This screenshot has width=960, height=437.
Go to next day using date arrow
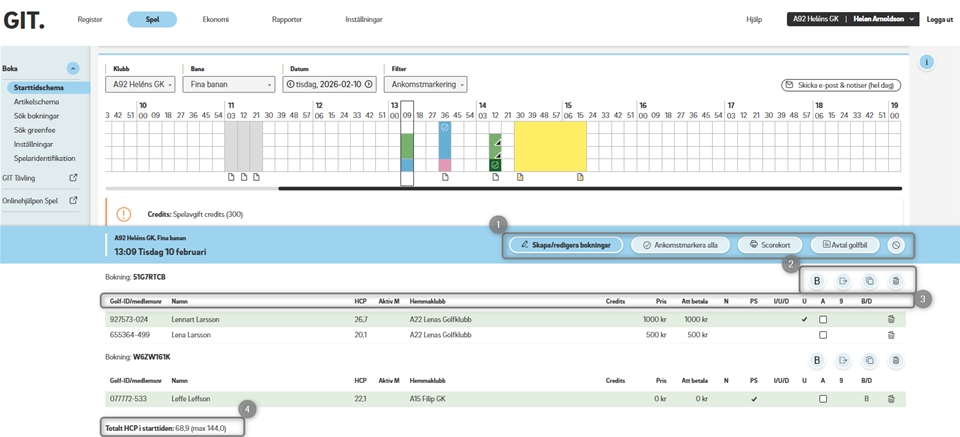coord(369,85)
